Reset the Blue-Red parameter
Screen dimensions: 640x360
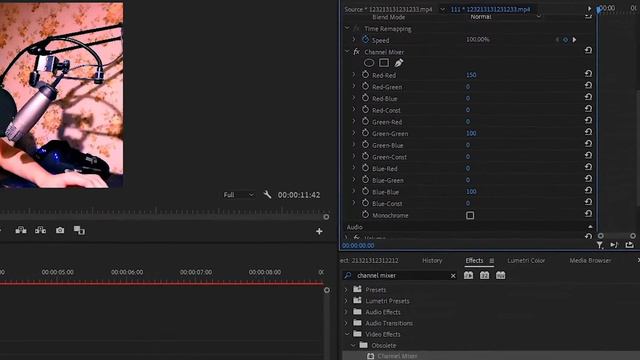[x=588, y=167]
